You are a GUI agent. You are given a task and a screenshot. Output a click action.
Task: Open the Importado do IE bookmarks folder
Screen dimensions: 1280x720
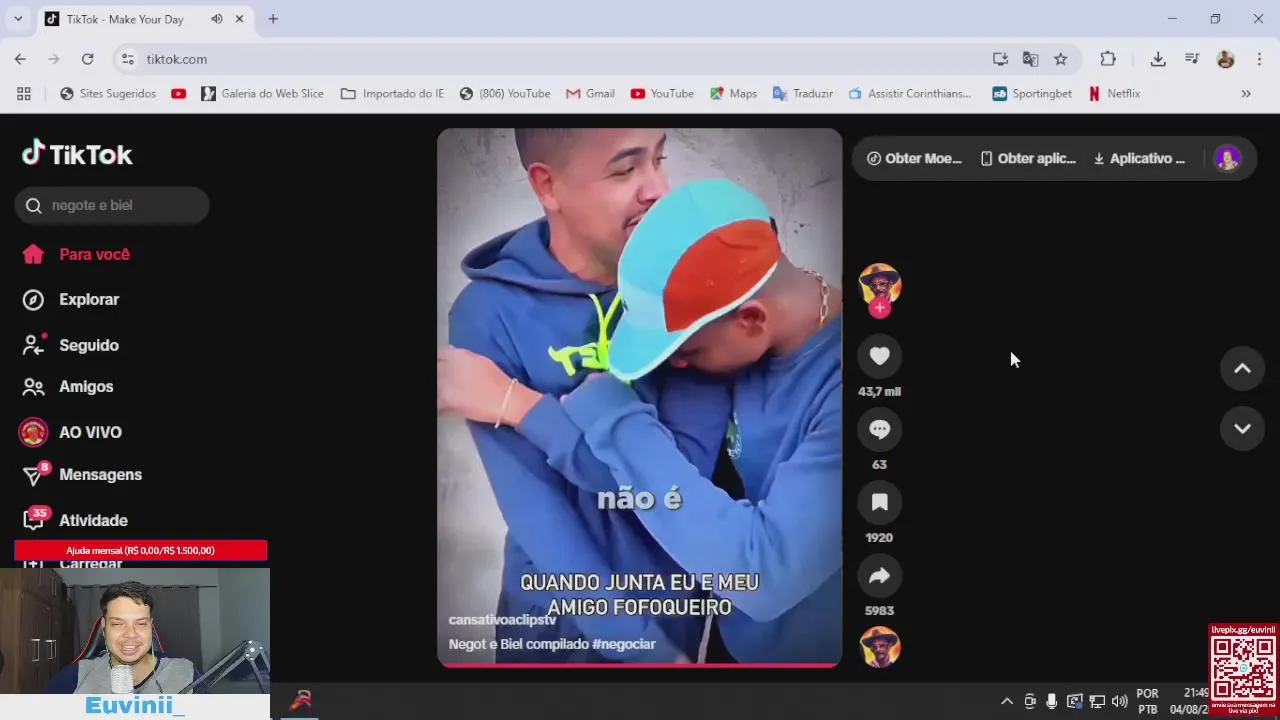pyautogui.click(x=392, y=93)
